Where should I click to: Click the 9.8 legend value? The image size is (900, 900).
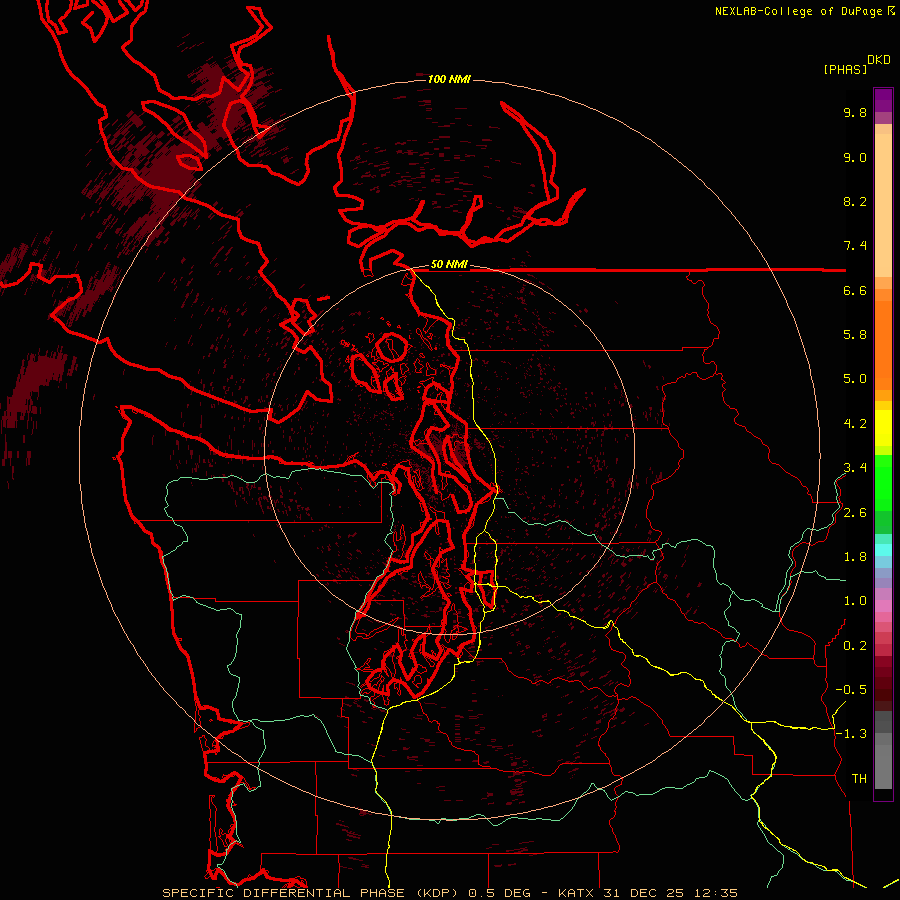[x=855, y=112]
